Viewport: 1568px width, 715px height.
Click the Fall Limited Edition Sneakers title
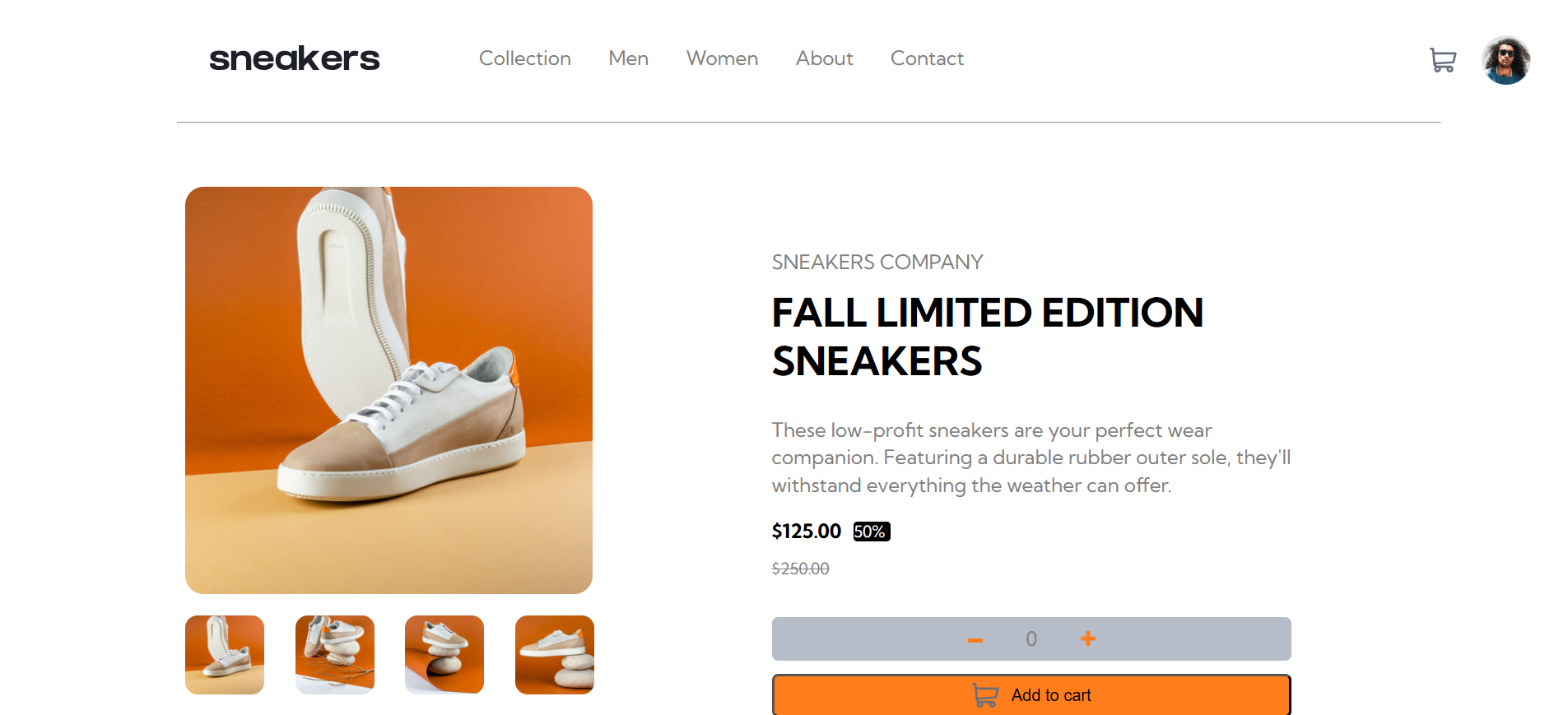coord(987,337)
